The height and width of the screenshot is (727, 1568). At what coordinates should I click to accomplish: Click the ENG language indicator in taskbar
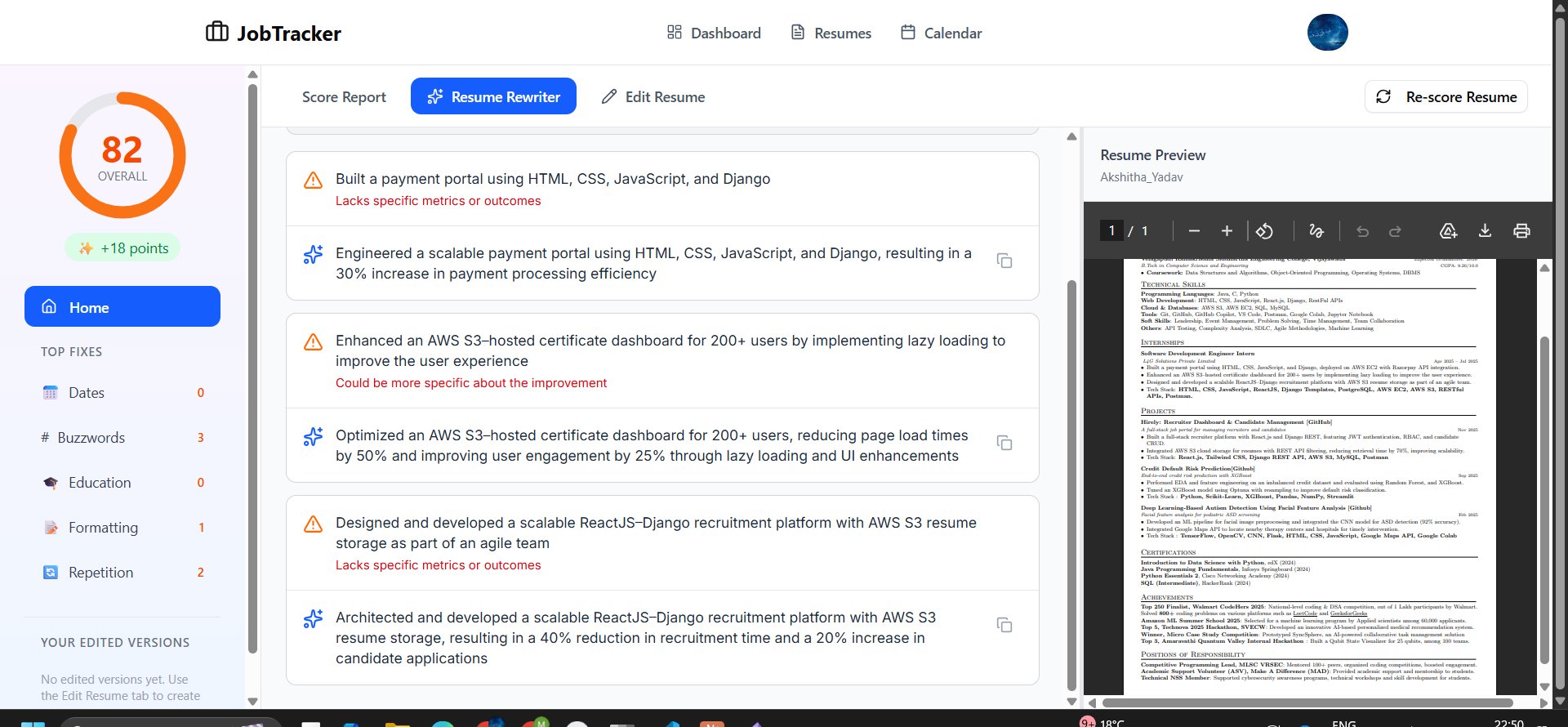(x=1343, y=723)
